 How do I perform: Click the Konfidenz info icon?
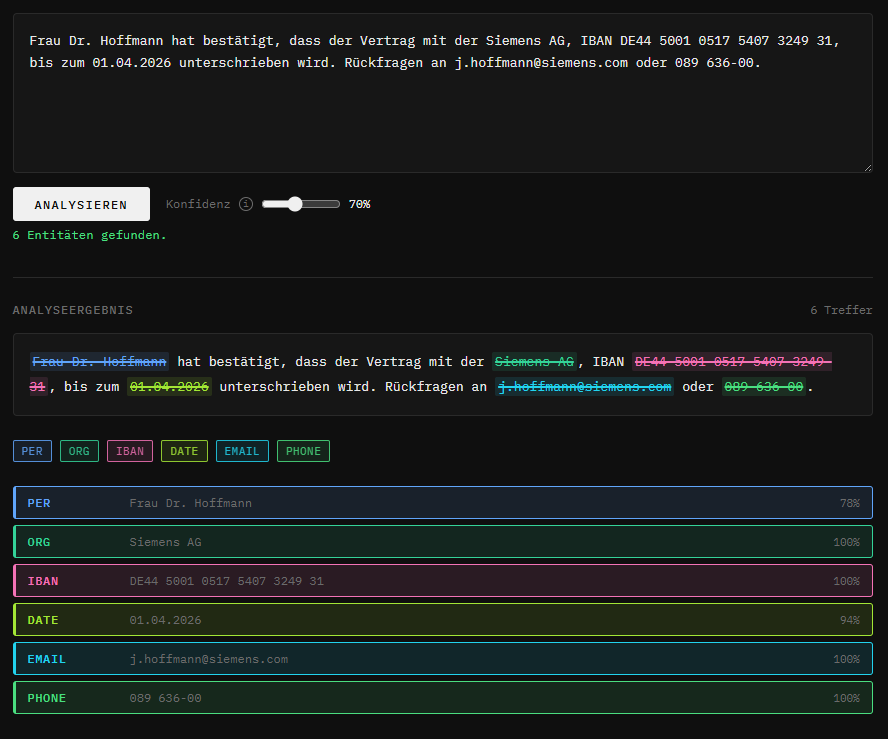[x=246, y=204]
